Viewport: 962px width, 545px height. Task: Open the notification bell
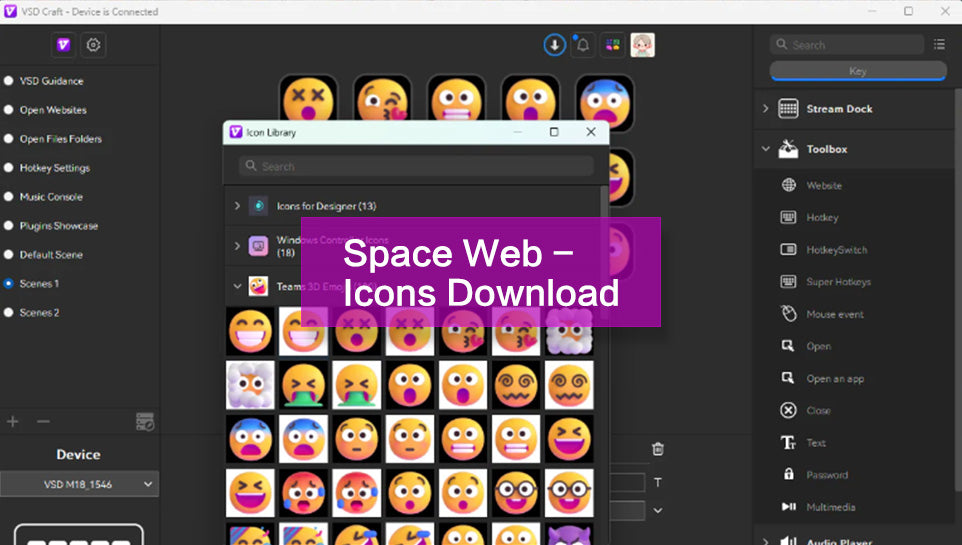(583, 45)
